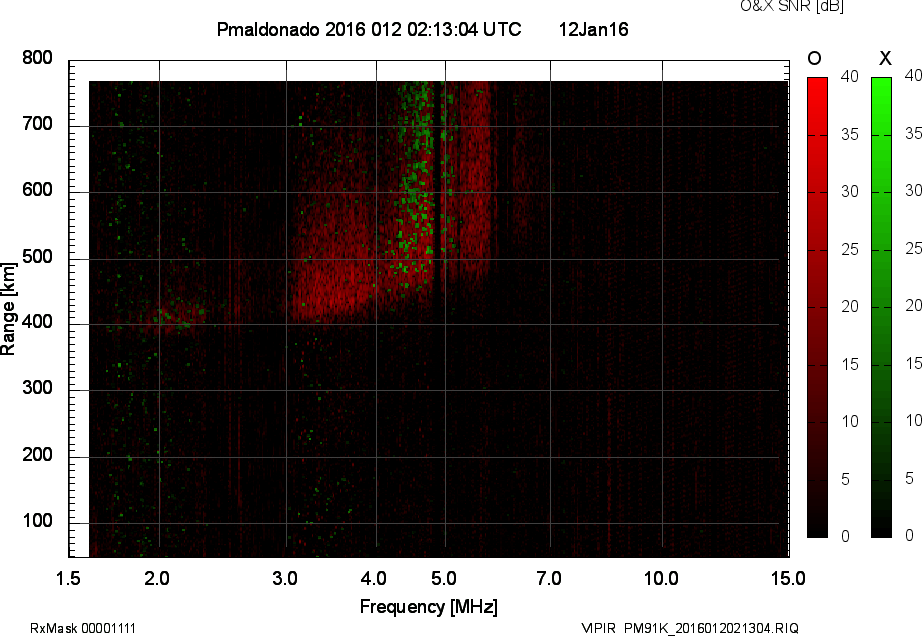Screen dimensions: 922x636
Task: Click the '600' range tick label
Action: point(38,190)
